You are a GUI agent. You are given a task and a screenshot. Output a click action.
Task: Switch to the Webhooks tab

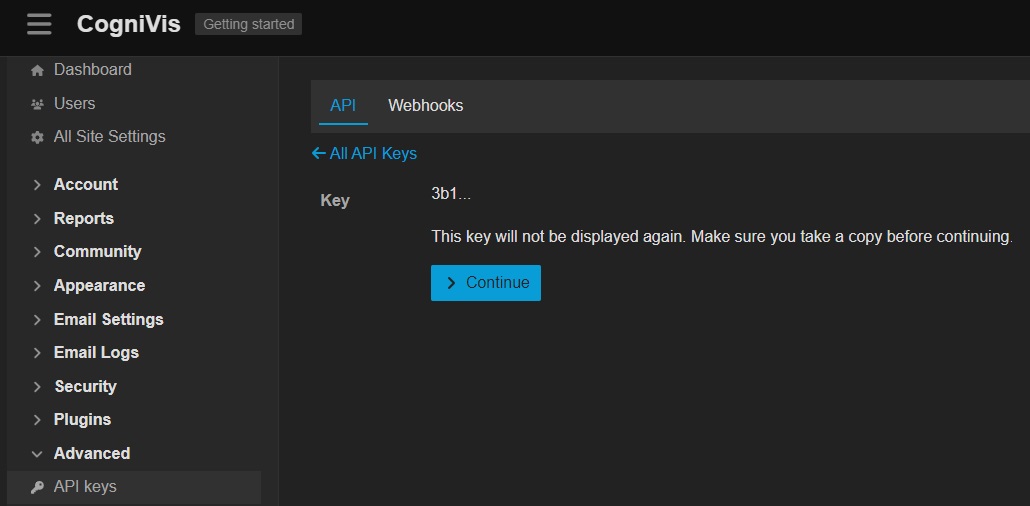click(x=425, y=105)
